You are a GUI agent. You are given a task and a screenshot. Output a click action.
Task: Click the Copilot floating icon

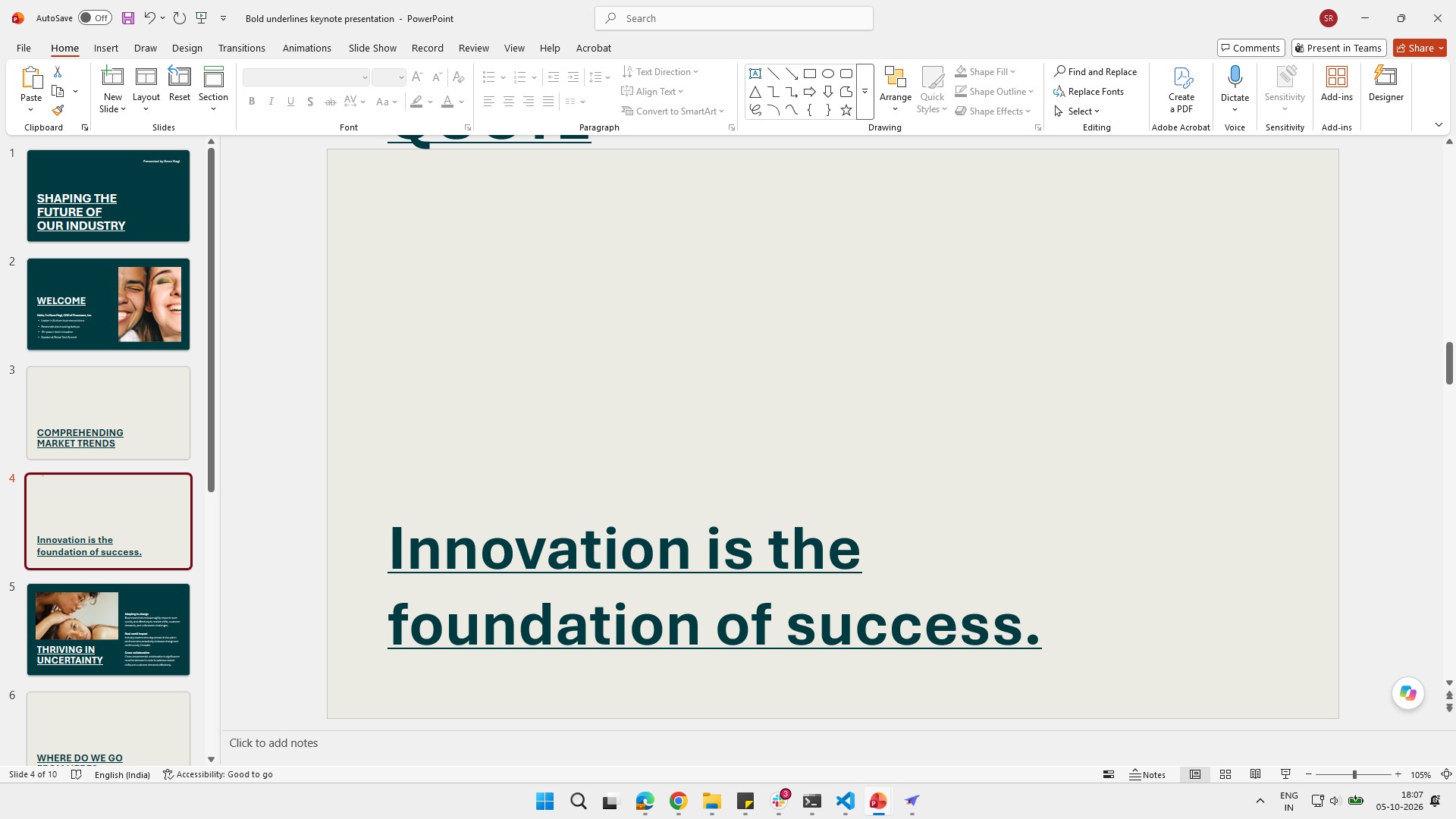pos(1408,693)
